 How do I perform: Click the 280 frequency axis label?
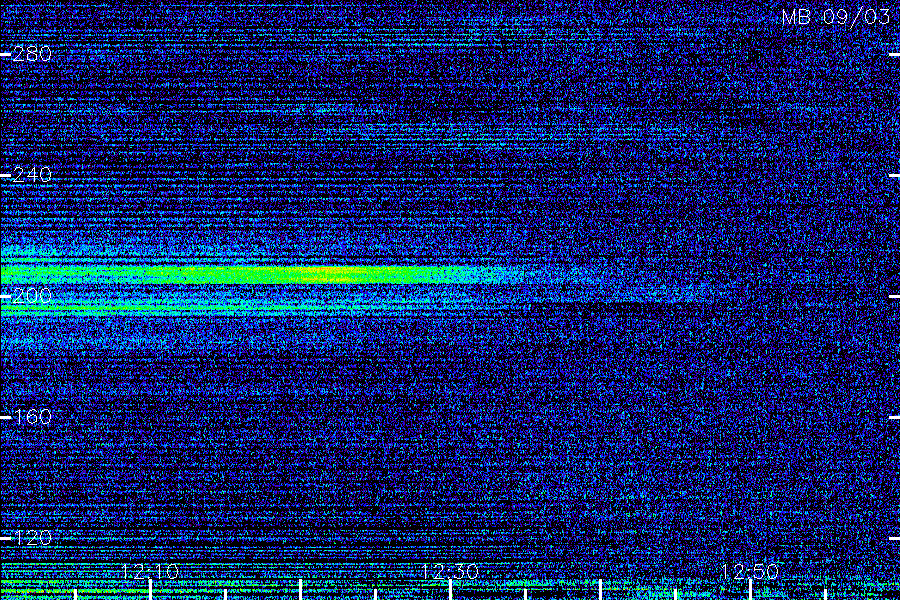click(32, 54)
